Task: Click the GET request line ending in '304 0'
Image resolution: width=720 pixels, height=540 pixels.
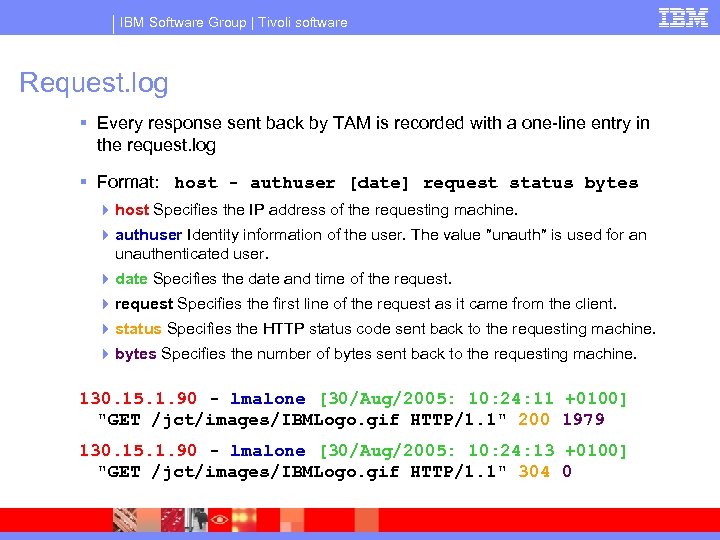Action: [x=335, y=472]
